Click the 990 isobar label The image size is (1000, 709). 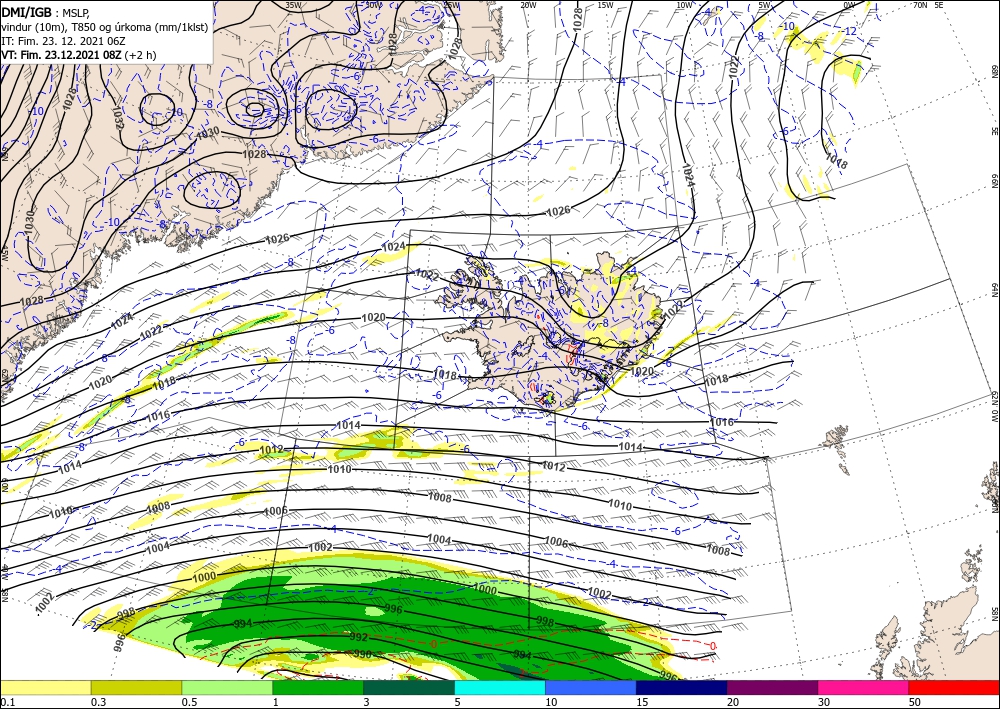point(363,654)
